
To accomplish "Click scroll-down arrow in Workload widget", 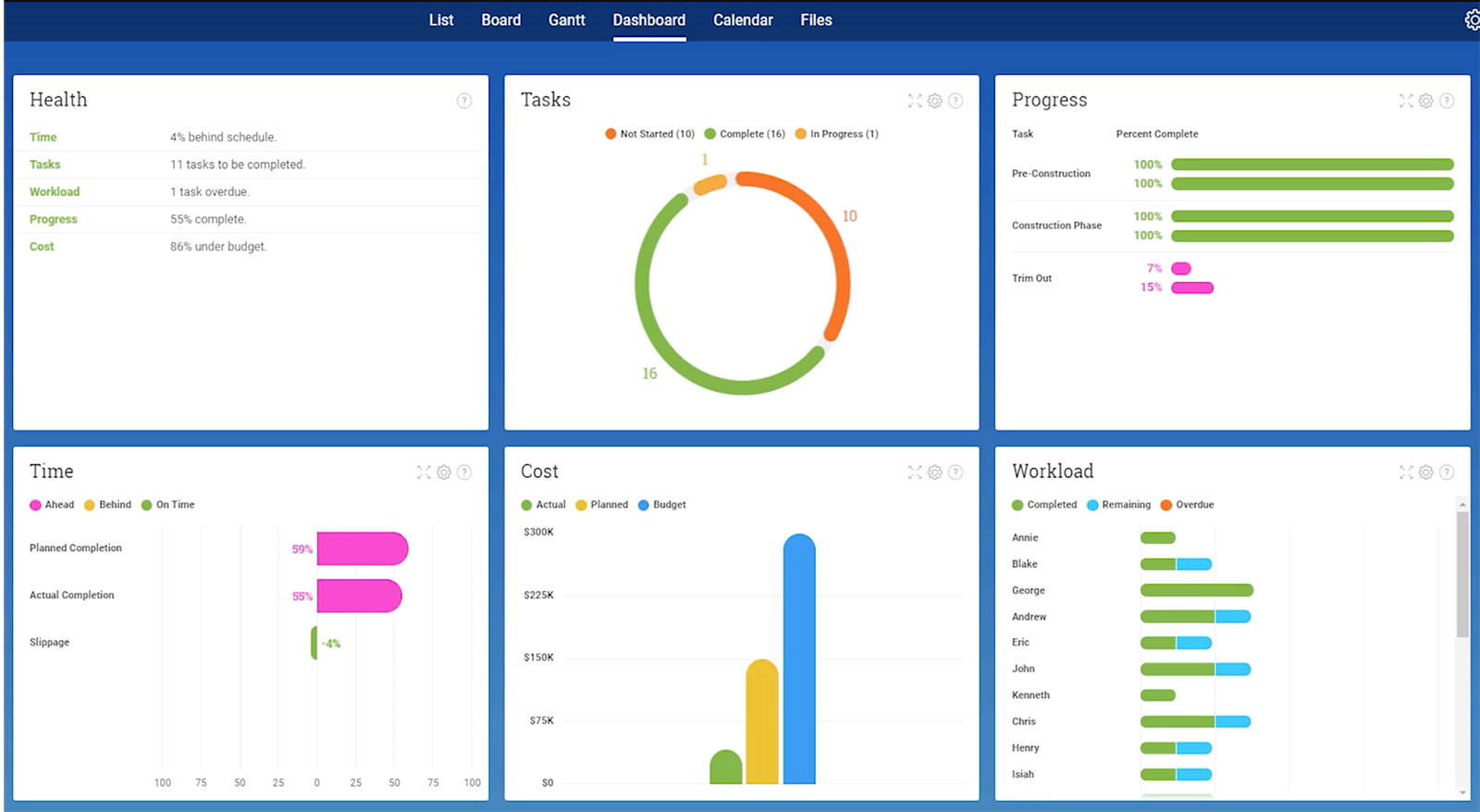I will [x=1462, y=793].
